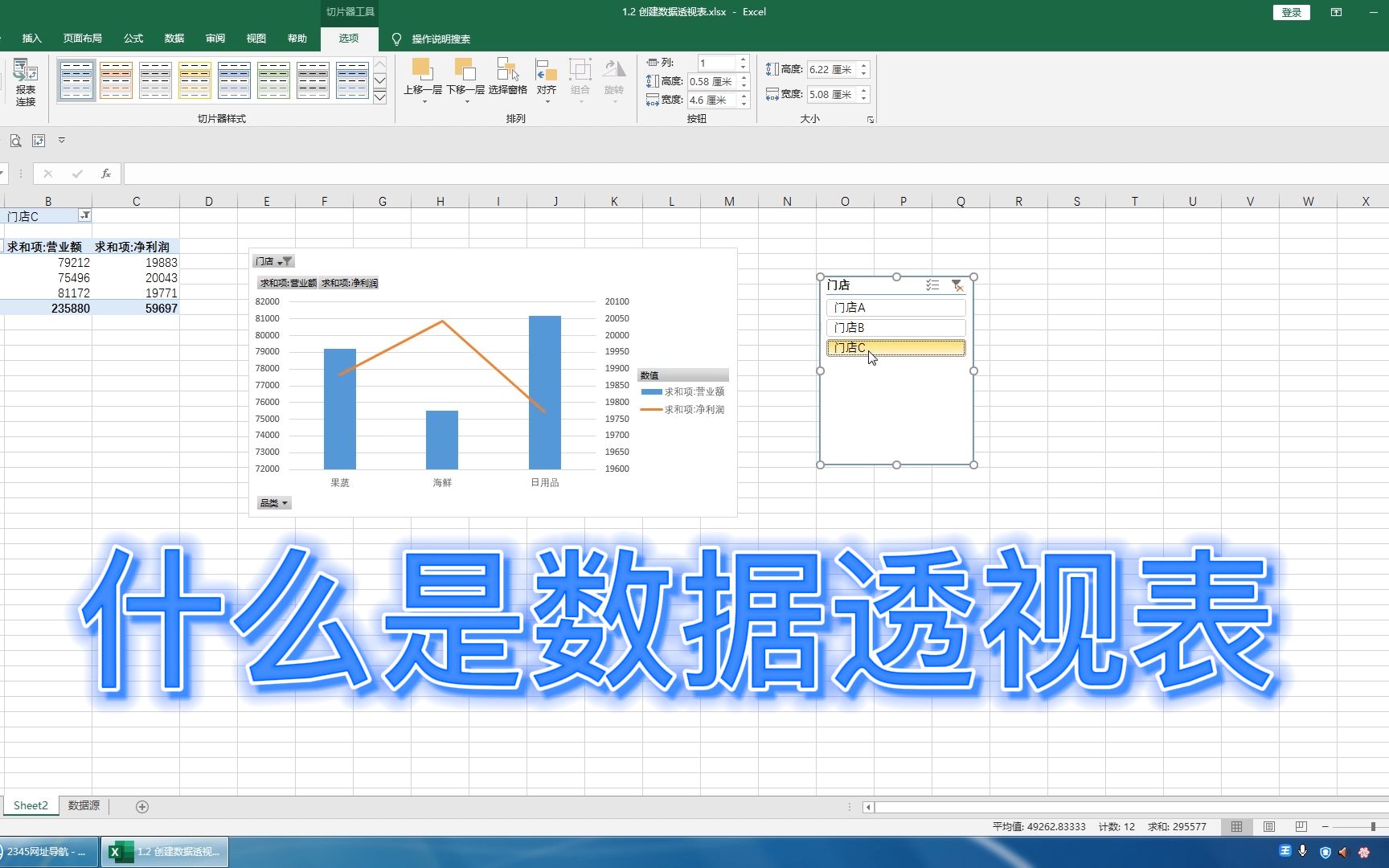Switch to Normal view in status bar
Image resolution: width=1389 pixels, height=868 pixels.
pos(1236,826)
